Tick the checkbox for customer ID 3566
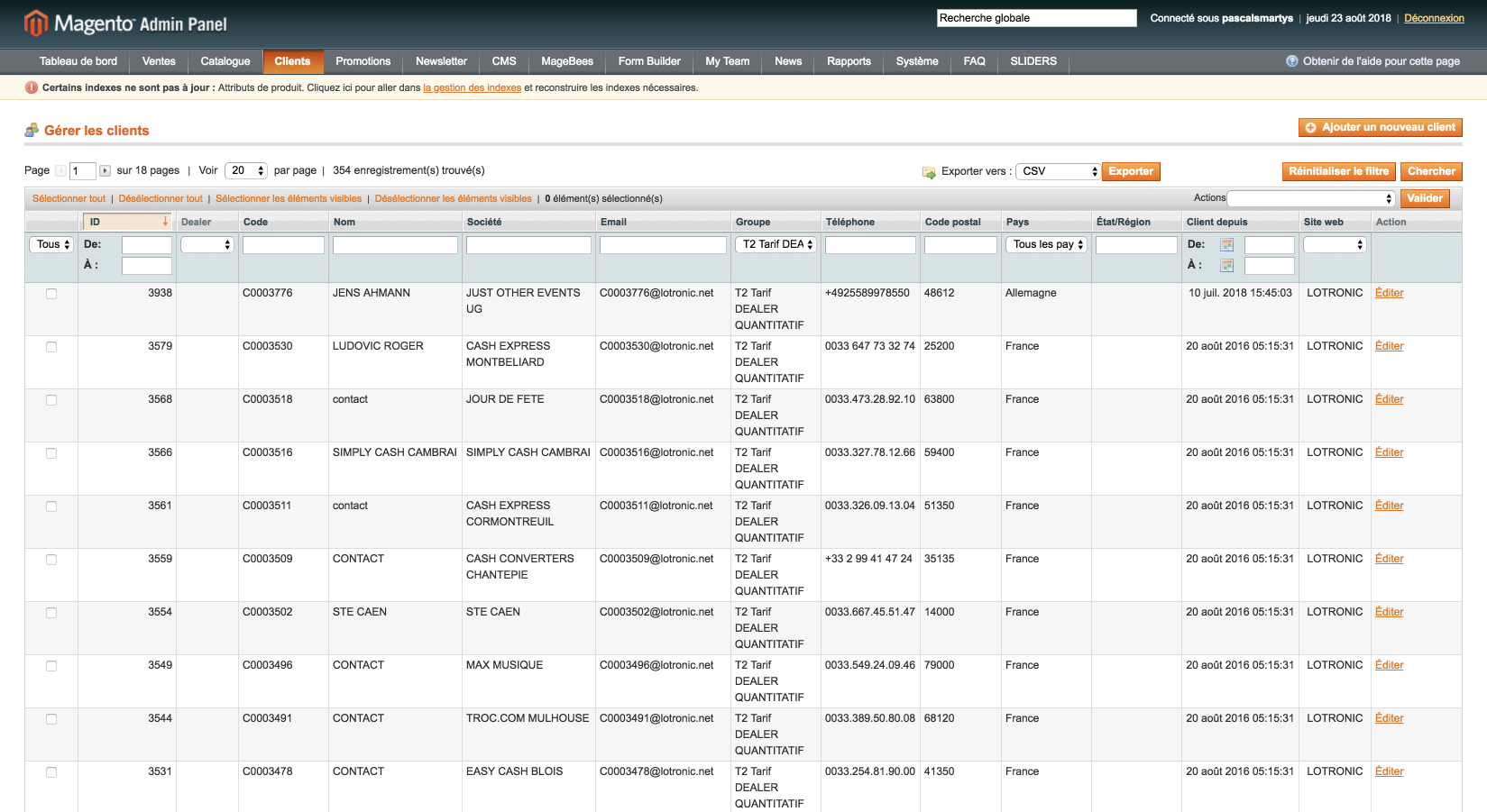 click(x=51, y=453)
